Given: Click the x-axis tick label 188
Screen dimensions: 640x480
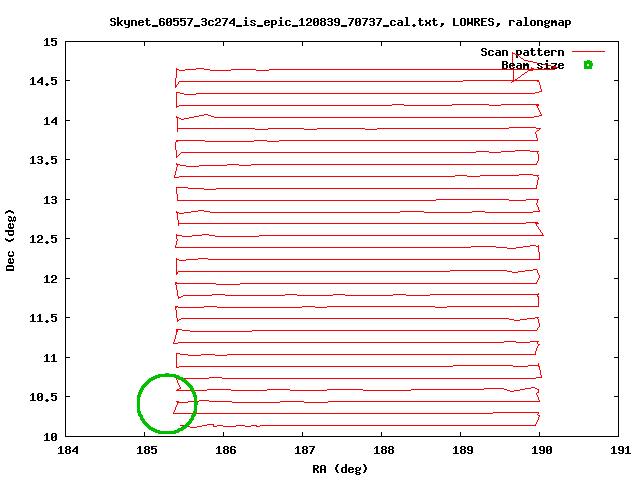Looking at the screenshot, I should (384, 450).
